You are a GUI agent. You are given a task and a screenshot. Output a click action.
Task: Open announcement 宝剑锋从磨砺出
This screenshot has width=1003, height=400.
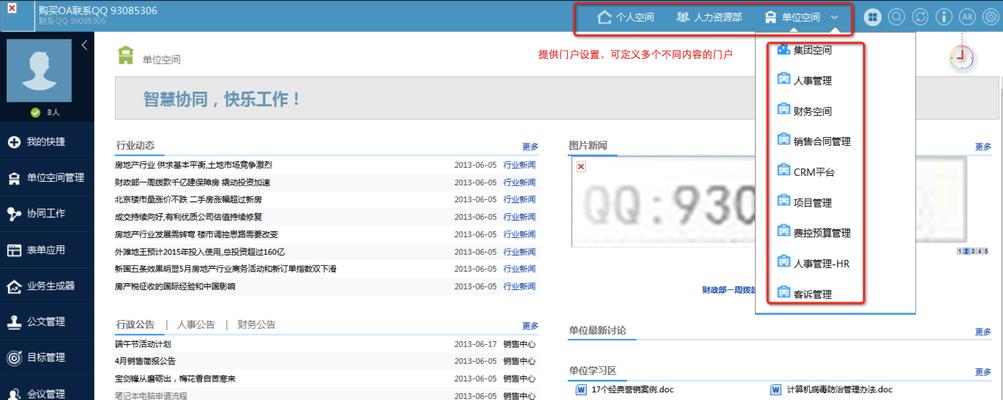(175, 378)
